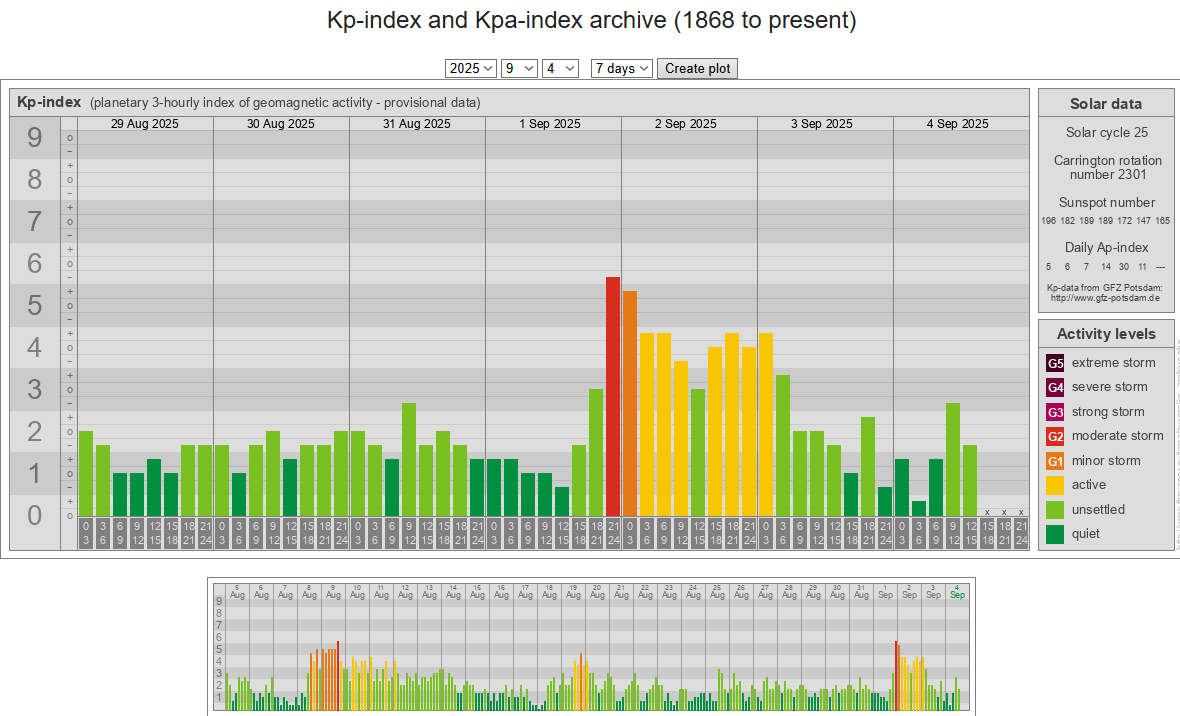Open the day dropdown showing 4
The image size is (1180, 716).
click(x=560, y=68)
